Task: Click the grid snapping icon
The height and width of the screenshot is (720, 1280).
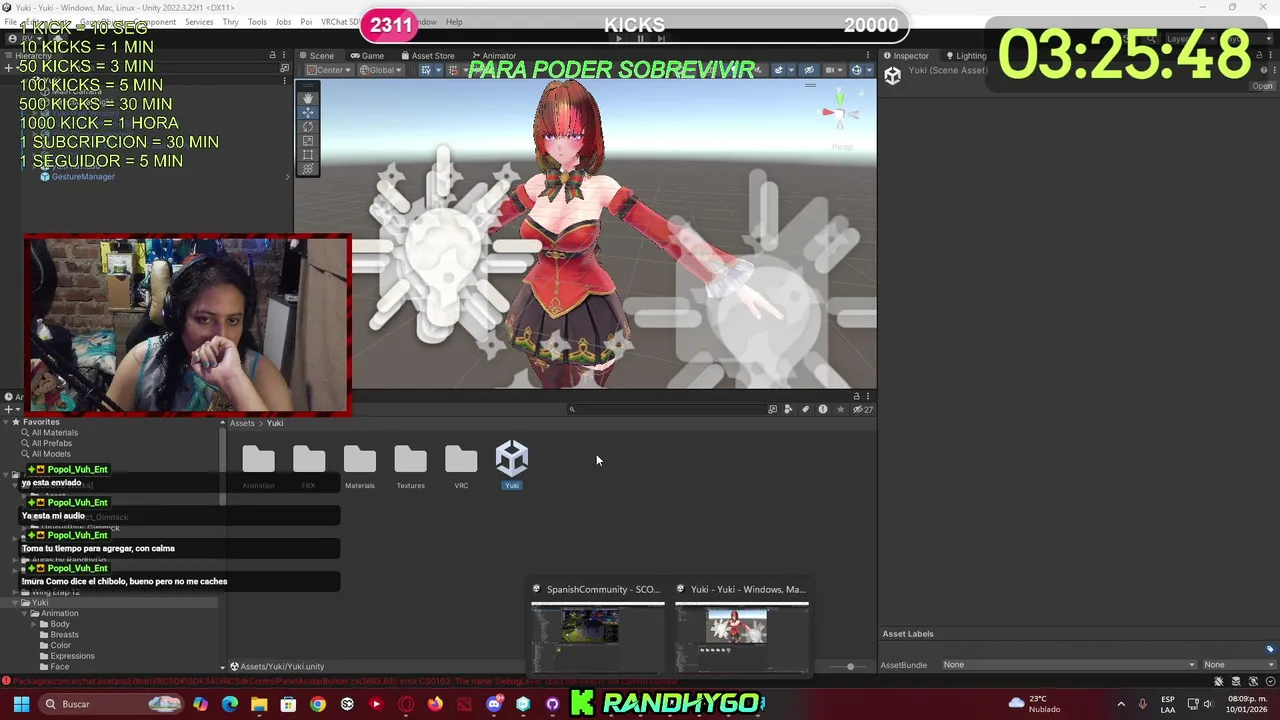Action: click(426, 70)
